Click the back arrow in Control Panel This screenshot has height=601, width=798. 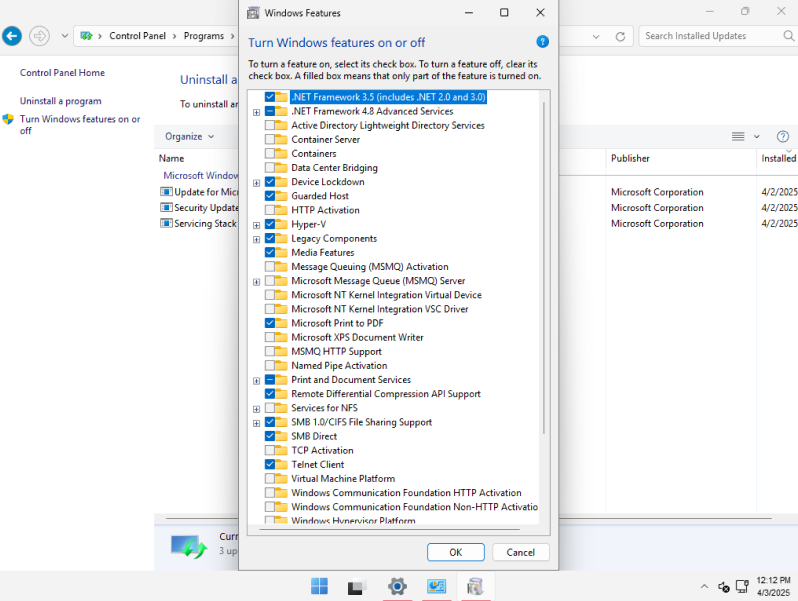[12, 36]
